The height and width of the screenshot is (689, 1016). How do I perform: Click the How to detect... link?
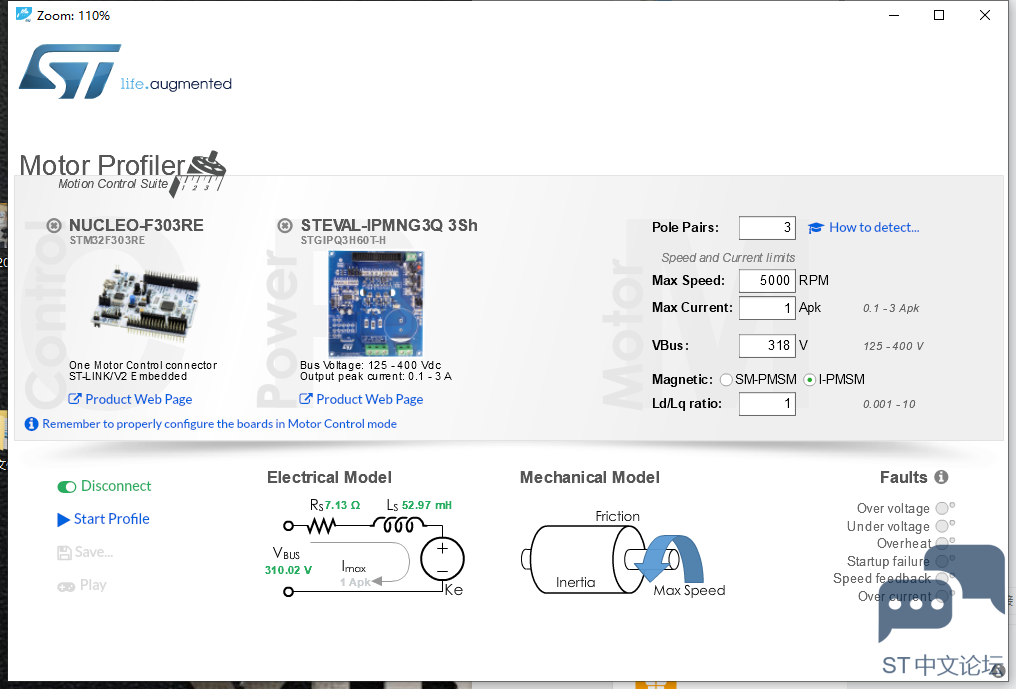point(874,228)
